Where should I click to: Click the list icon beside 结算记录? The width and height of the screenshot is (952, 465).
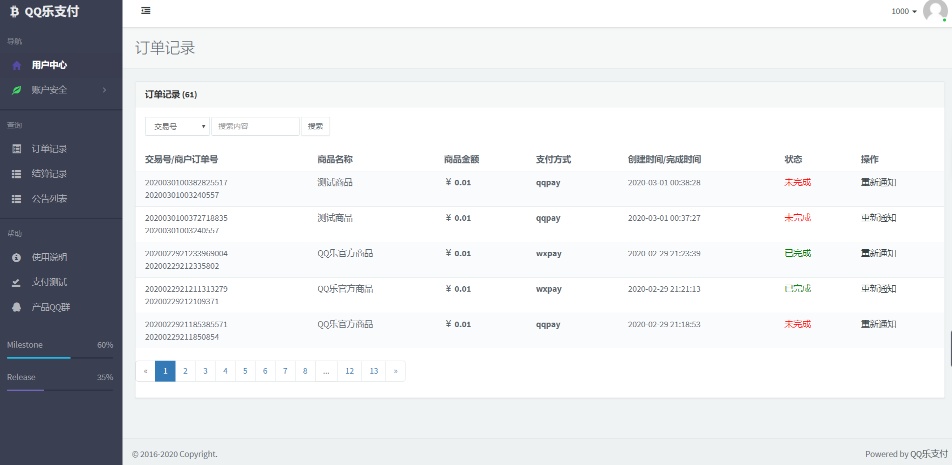click(x=16, y=174)
